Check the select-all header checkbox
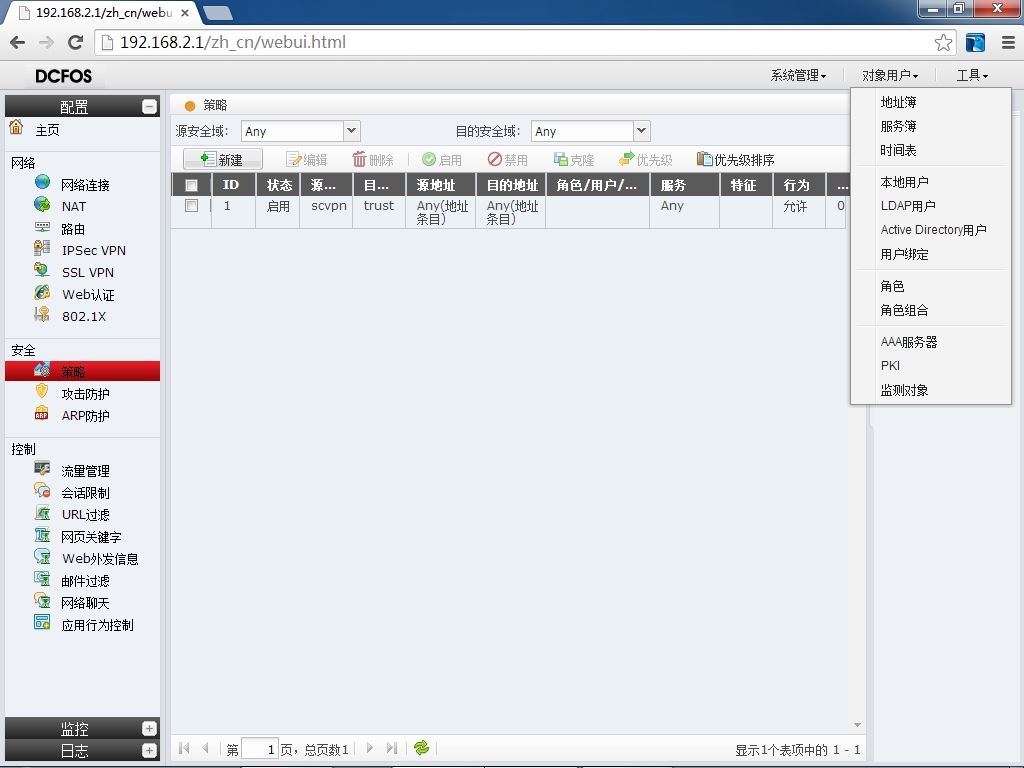The width and height of the screenshot is (1024, 768). [x=191, y=185]
